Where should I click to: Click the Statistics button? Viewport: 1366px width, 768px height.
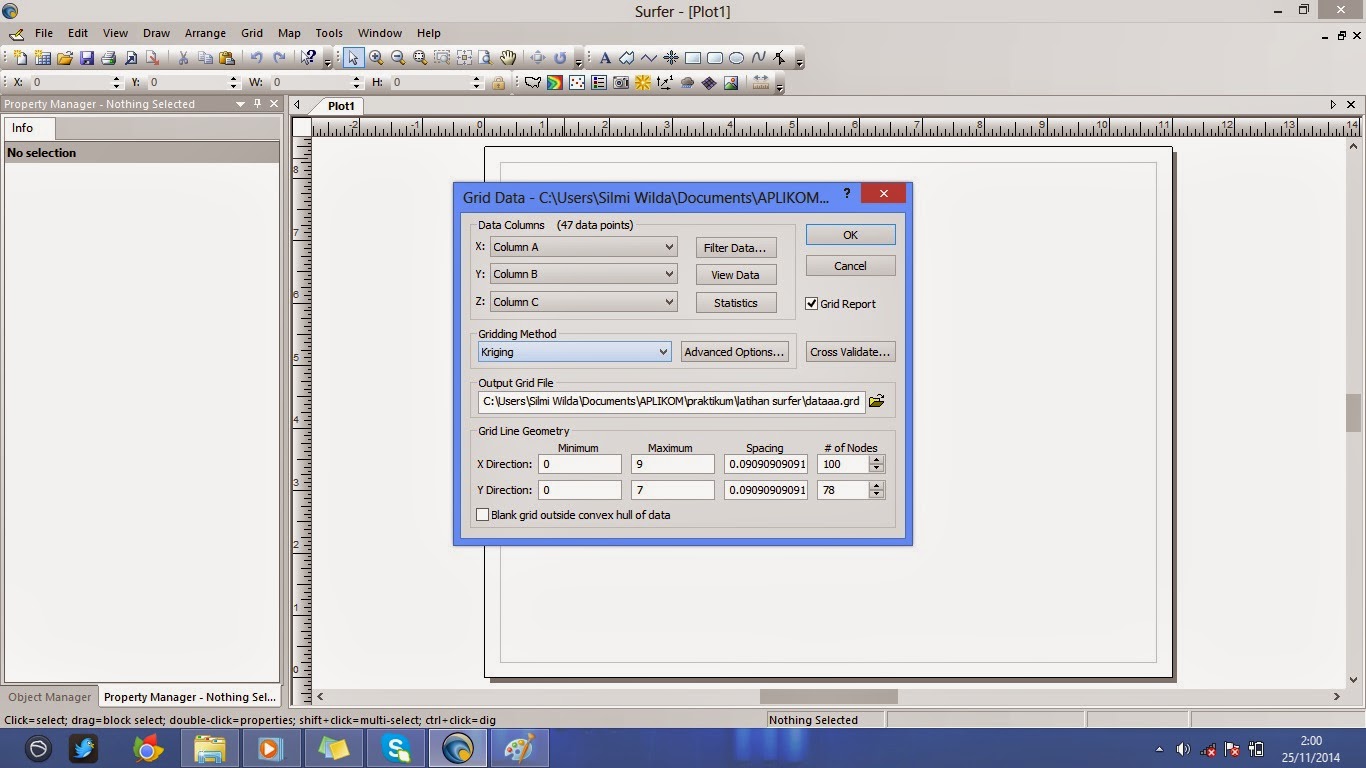click(x=736, y=303)
